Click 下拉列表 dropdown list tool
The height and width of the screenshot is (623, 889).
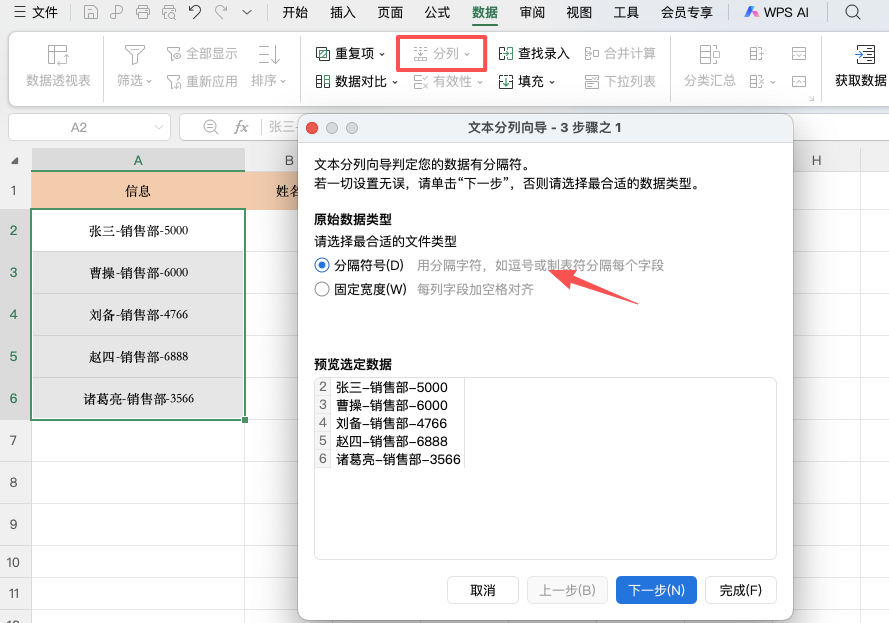pos(620,82)
